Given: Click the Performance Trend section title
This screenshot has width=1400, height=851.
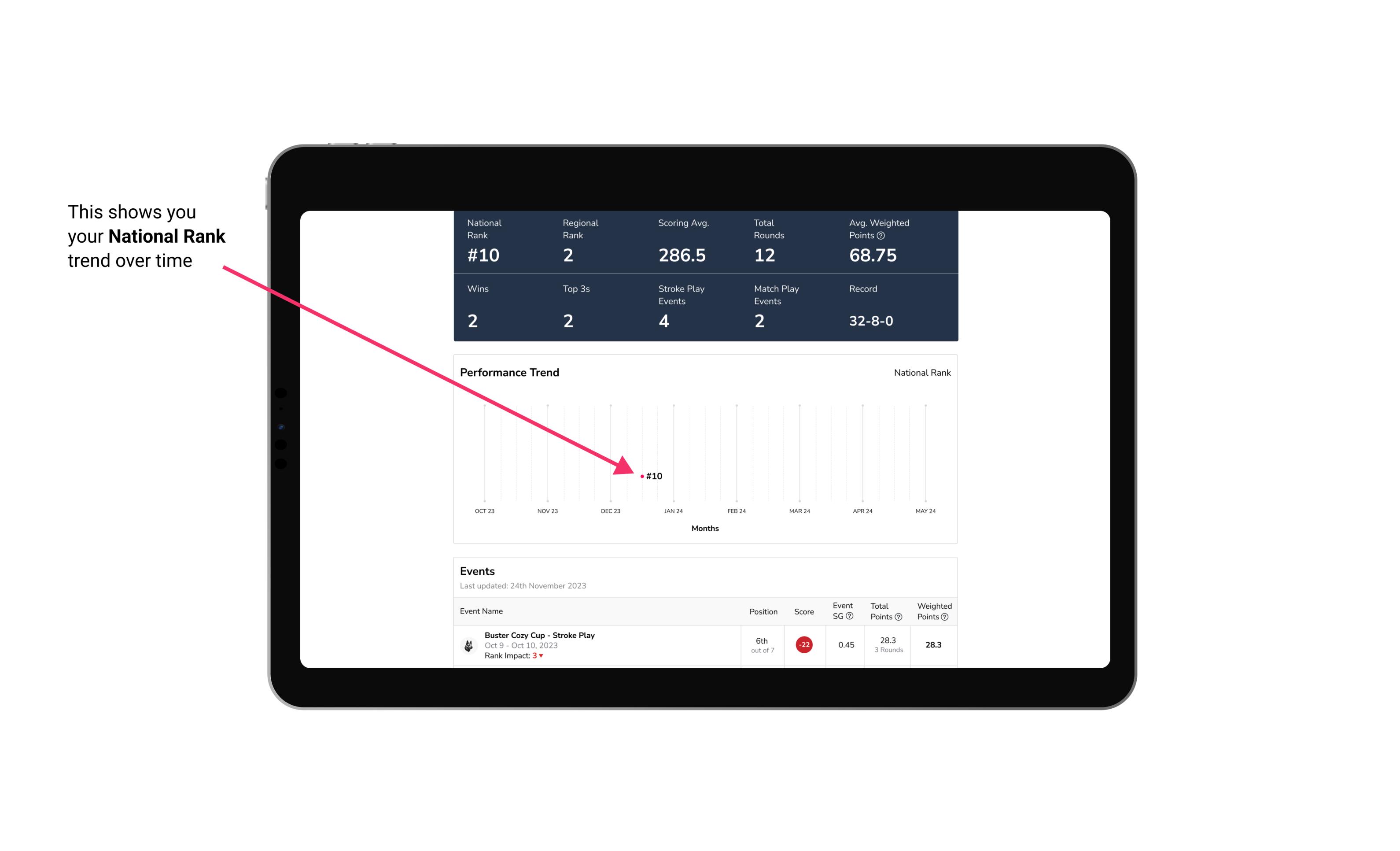Looking at the screenshot, I should click(x=510, y=372).
